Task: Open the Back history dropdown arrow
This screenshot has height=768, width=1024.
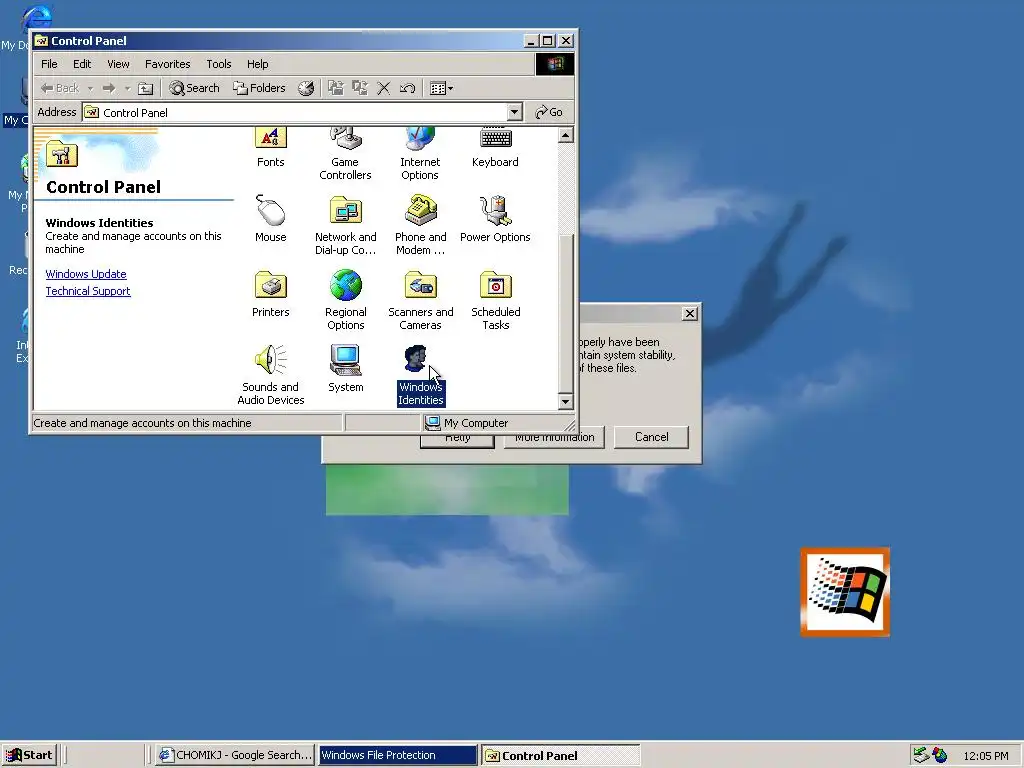Action: (x=90, y=88)
